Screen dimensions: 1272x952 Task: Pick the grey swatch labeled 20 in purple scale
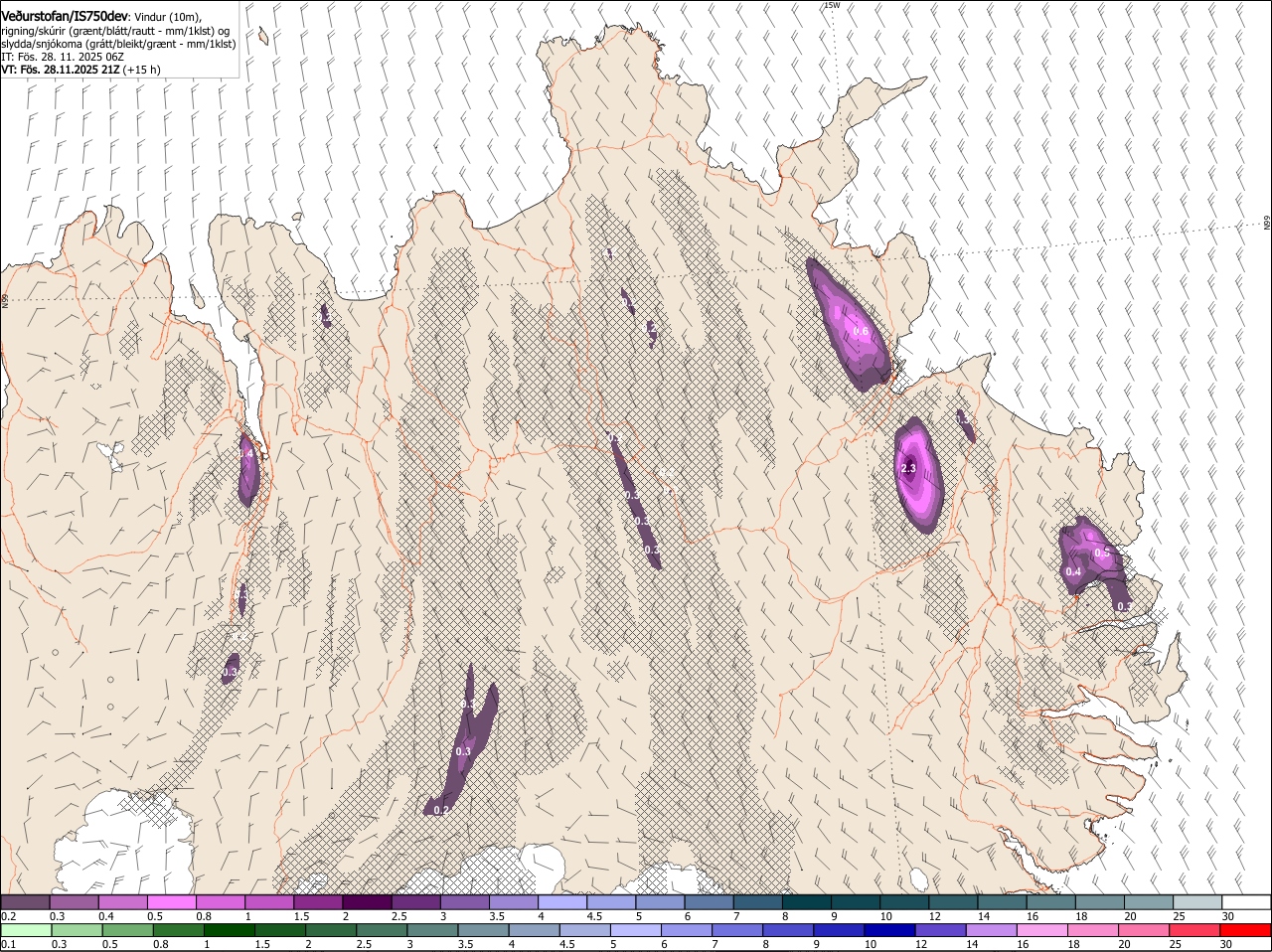click(1149, 901)
